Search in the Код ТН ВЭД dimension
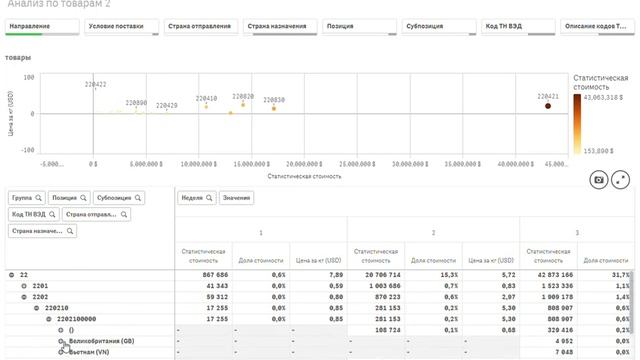This screenshot has width=640, height=360. (x=52, y=214)
